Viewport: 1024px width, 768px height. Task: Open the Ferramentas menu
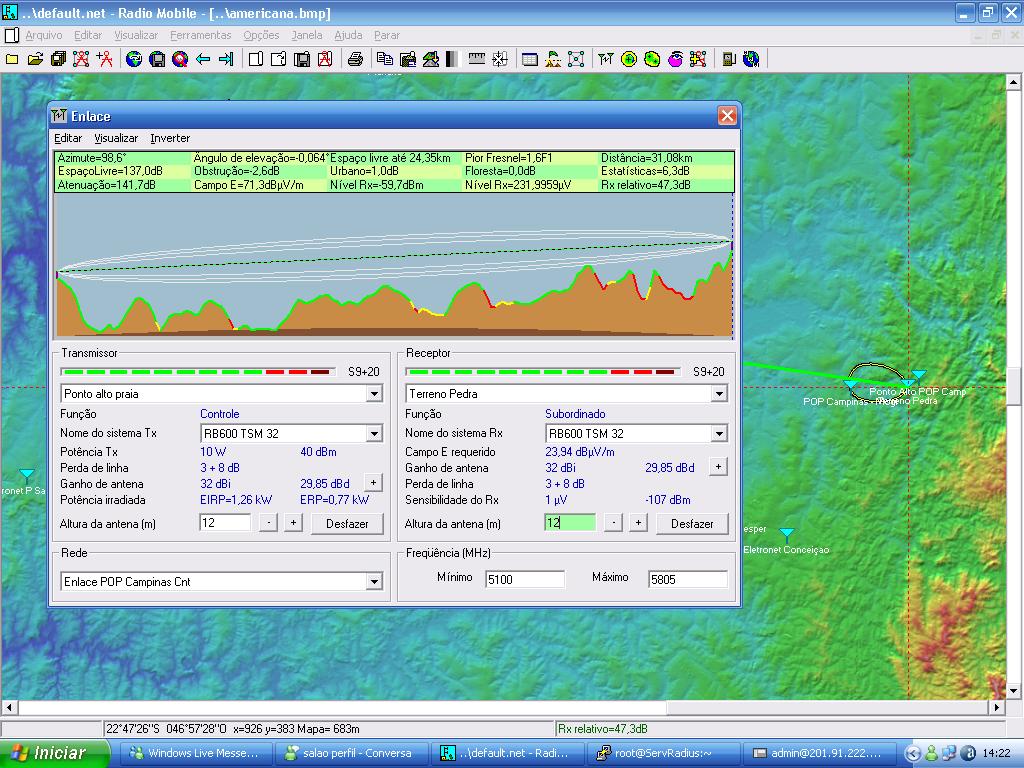200,35
